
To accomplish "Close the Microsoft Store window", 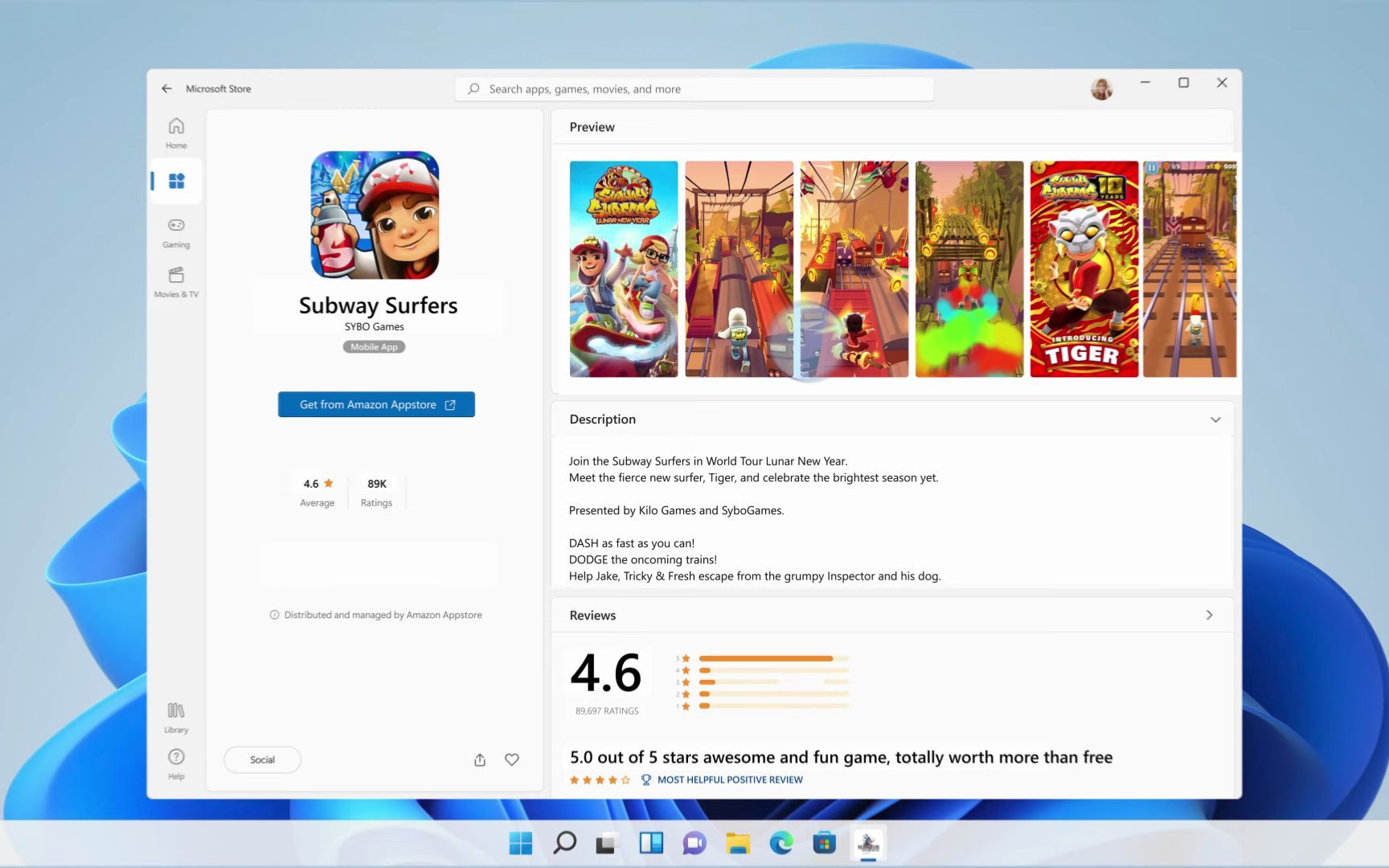I will click(x=1222, y=82).
